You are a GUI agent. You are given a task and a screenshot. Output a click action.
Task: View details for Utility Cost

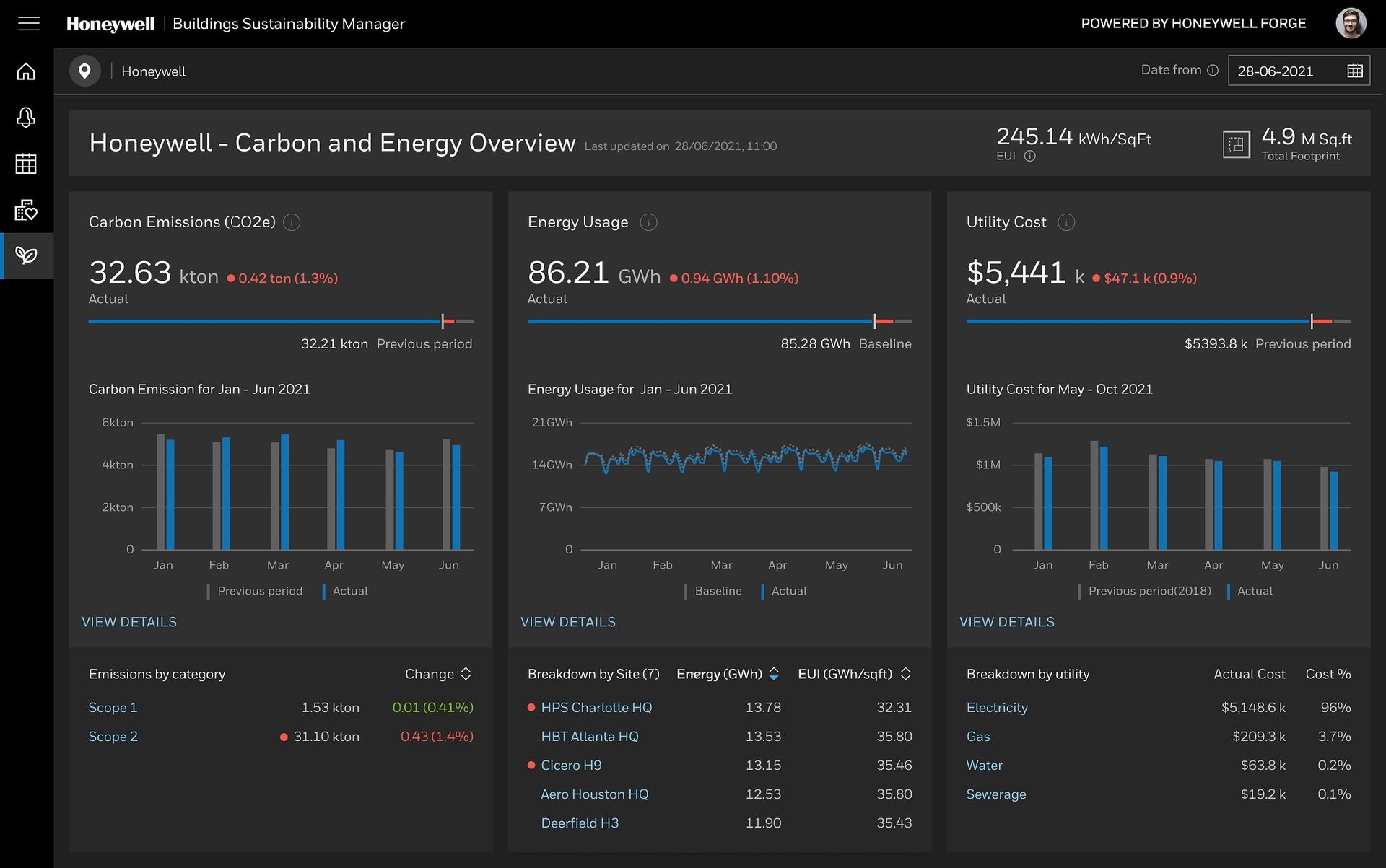click(1007, 622)
